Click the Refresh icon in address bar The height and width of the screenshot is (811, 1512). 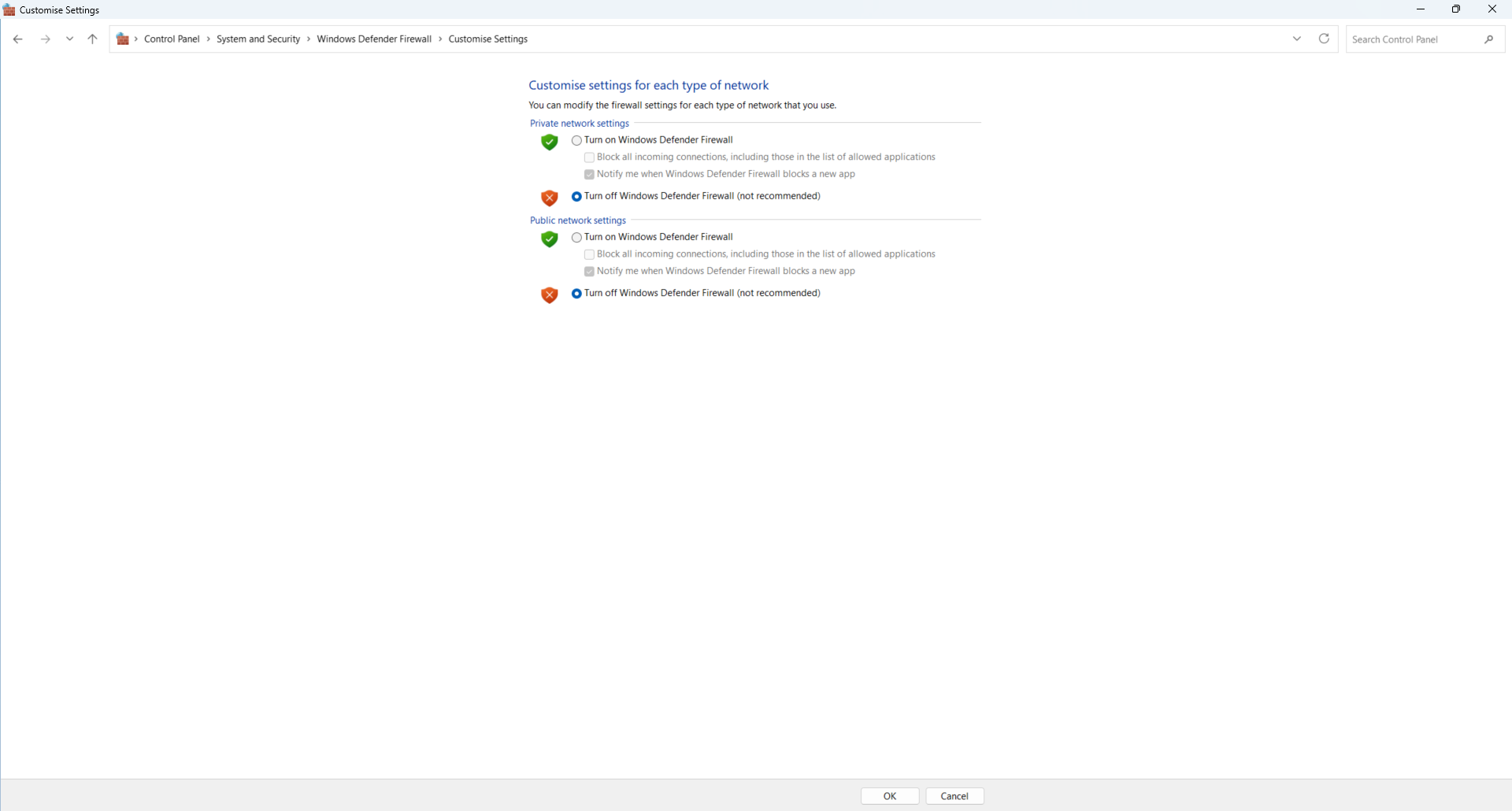1324,39
